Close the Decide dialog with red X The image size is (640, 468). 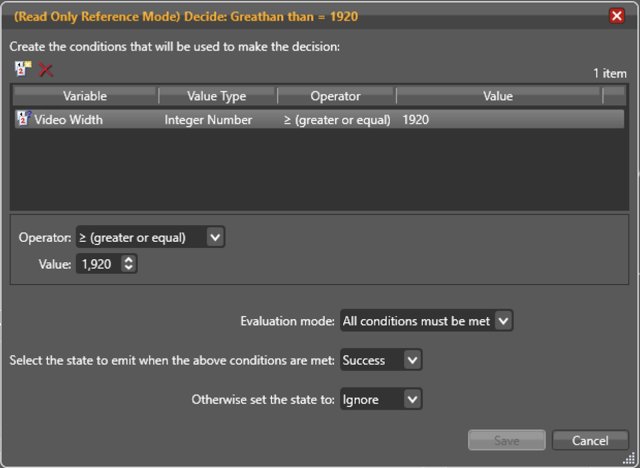click(616, 16)
